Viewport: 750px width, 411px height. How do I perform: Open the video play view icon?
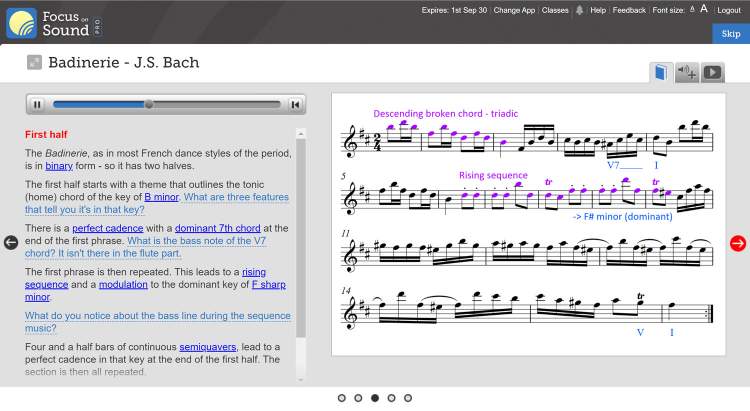712,73
